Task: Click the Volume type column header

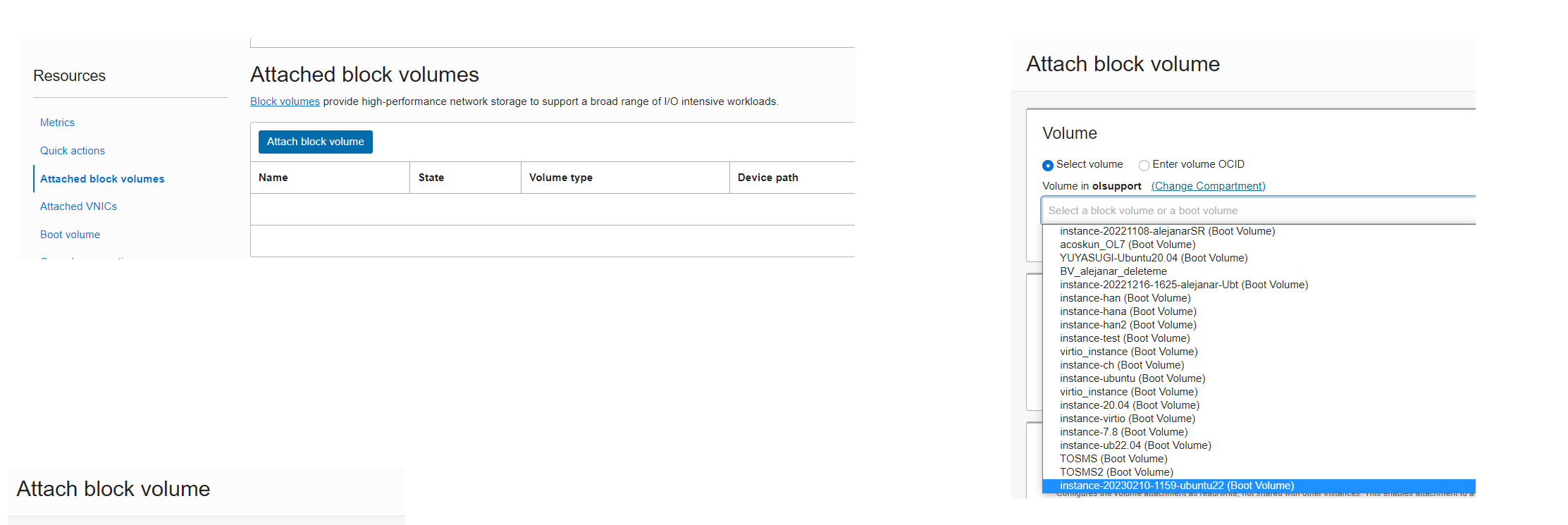Action: 625,178
